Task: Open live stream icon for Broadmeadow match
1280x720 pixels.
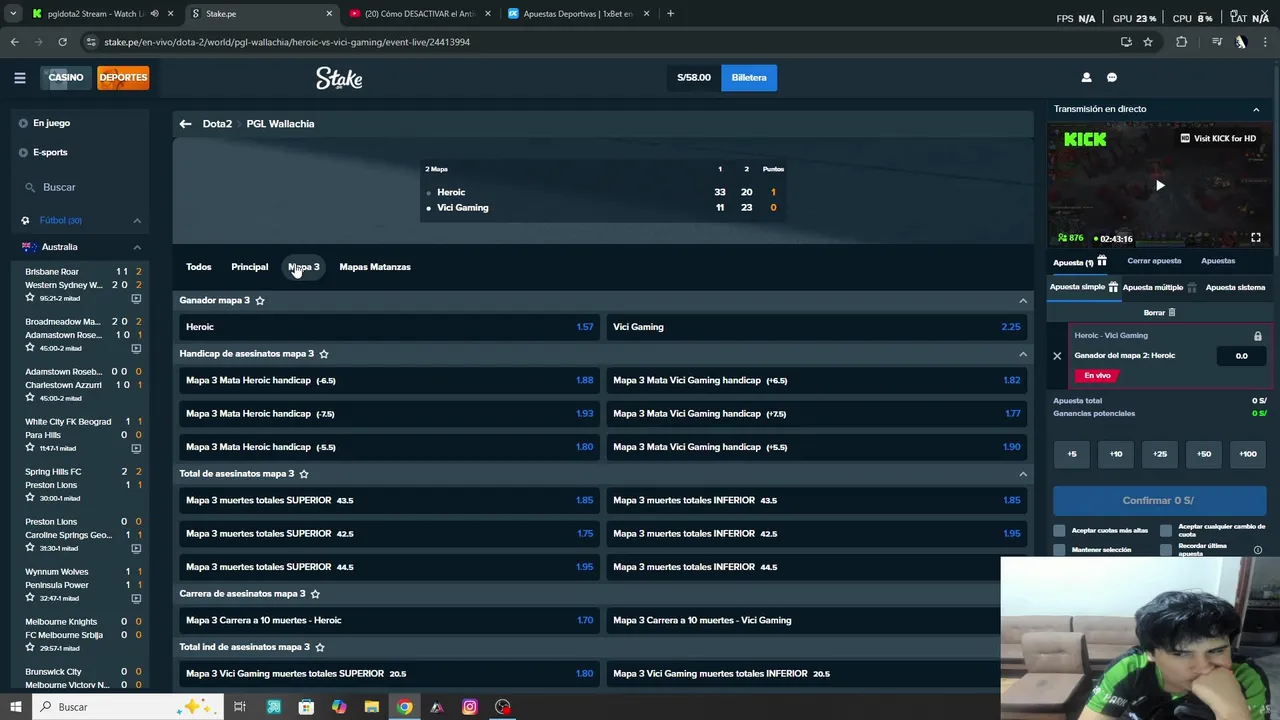Action: 136,348
